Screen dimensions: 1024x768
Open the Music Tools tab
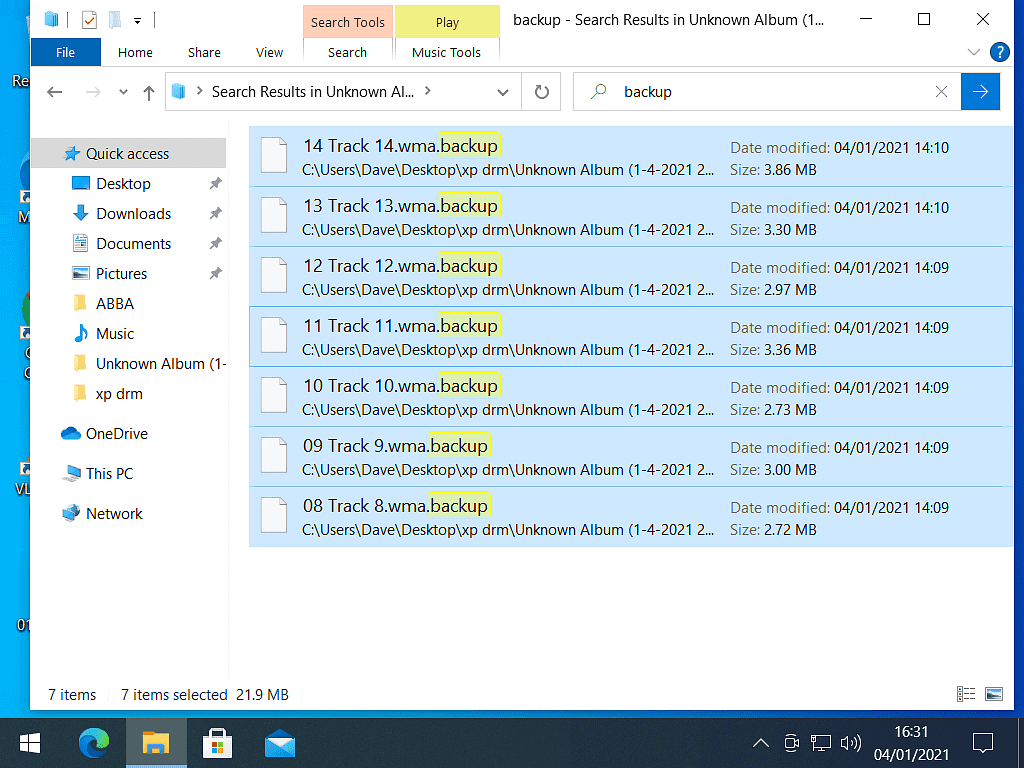447,52
